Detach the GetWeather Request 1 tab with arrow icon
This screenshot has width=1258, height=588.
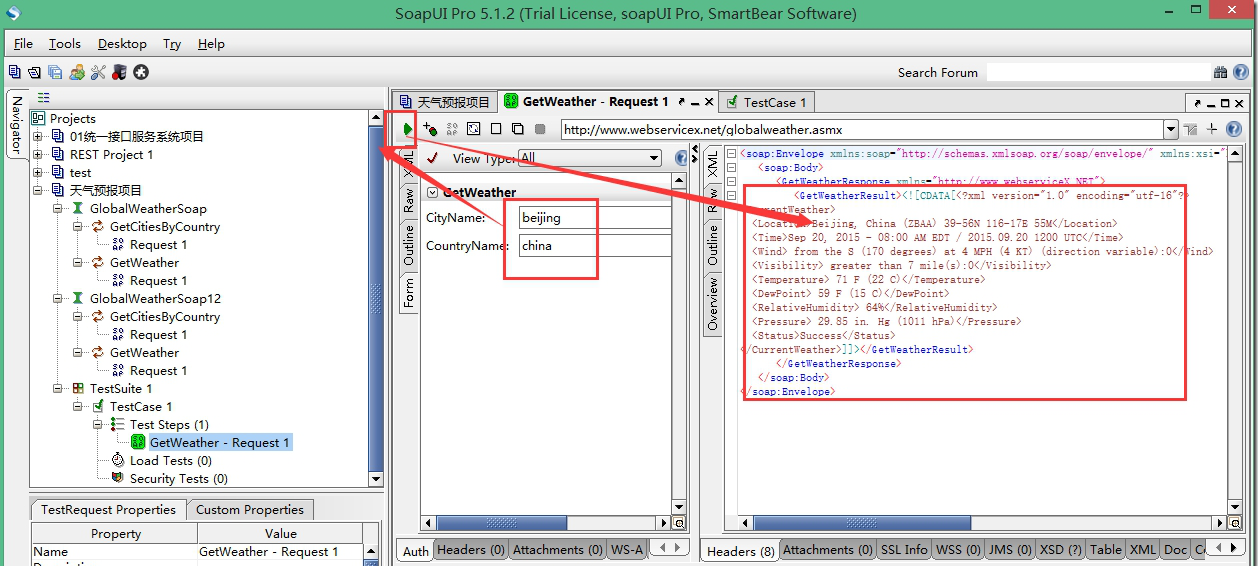[x=684, y=102]
